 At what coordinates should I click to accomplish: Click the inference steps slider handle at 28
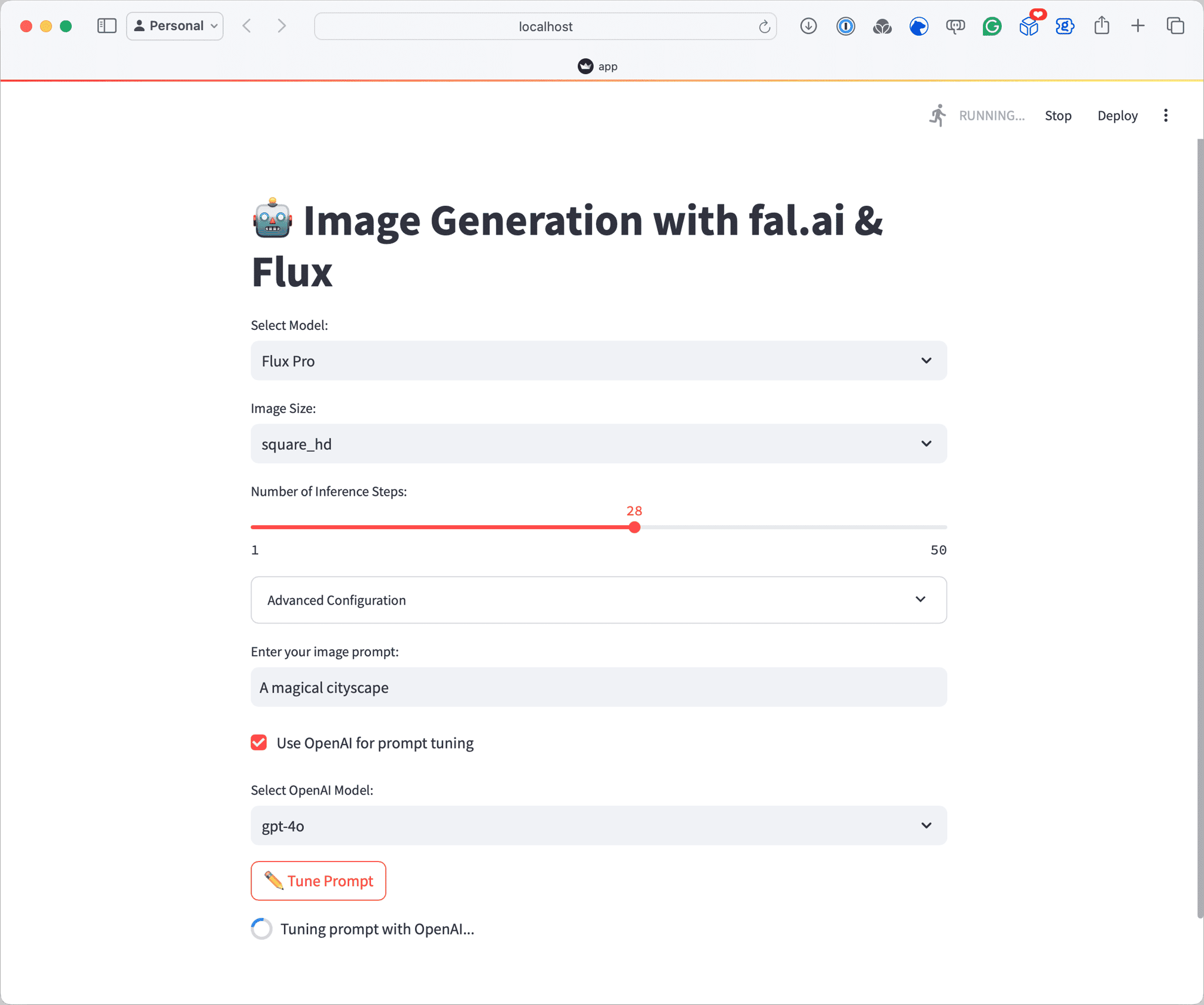(x=634, y=527)
